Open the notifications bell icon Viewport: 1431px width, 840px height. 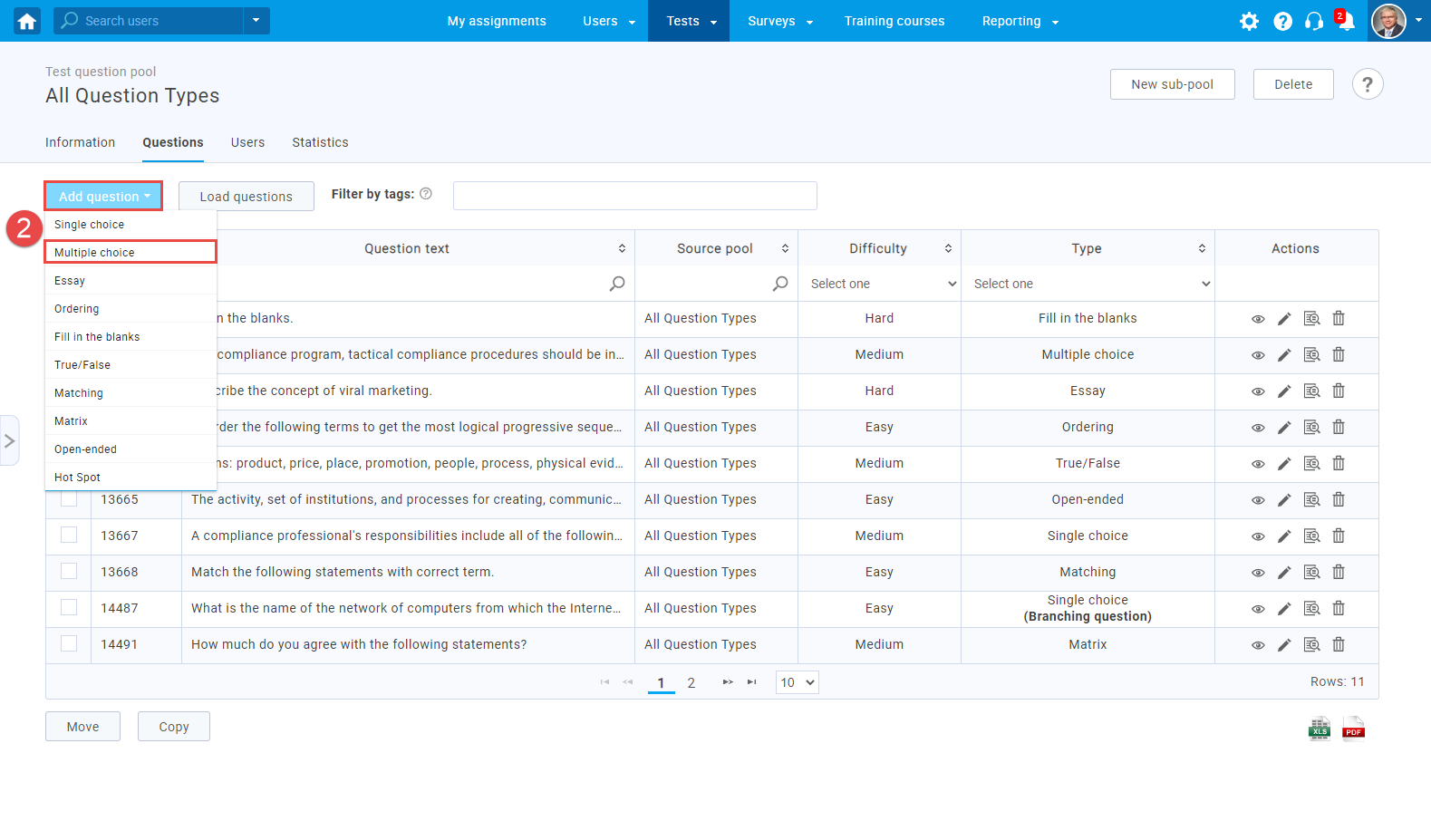coord(1346,21)
